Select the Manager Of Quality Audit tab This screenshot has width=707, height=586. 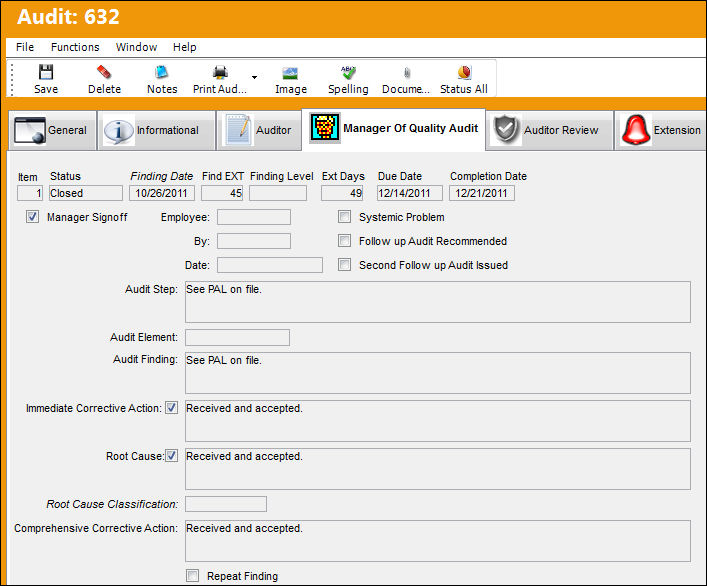[x=393, y=128]
